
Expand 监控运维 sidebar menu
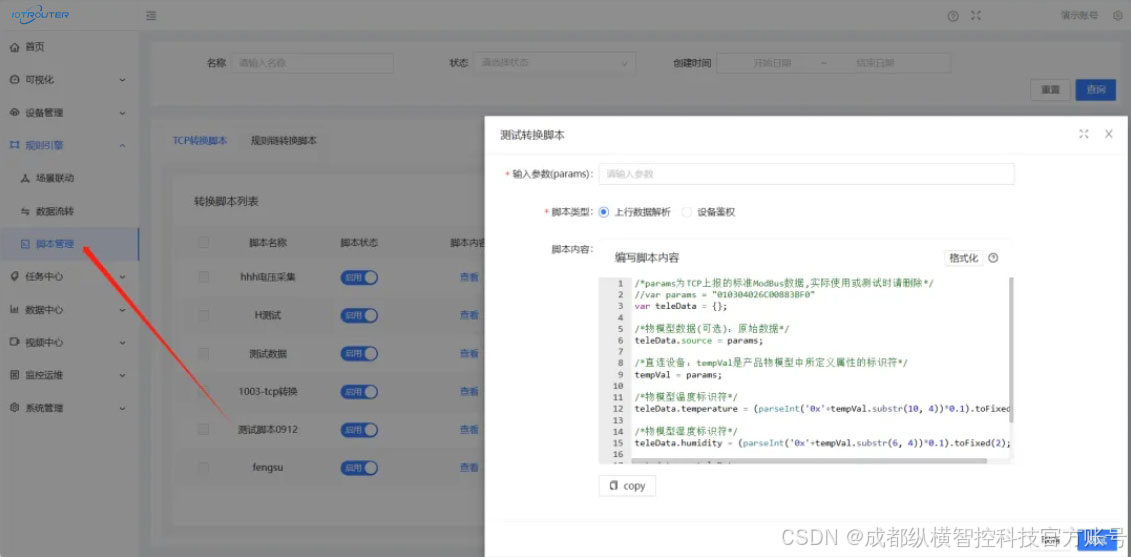(x=69, y=374)
